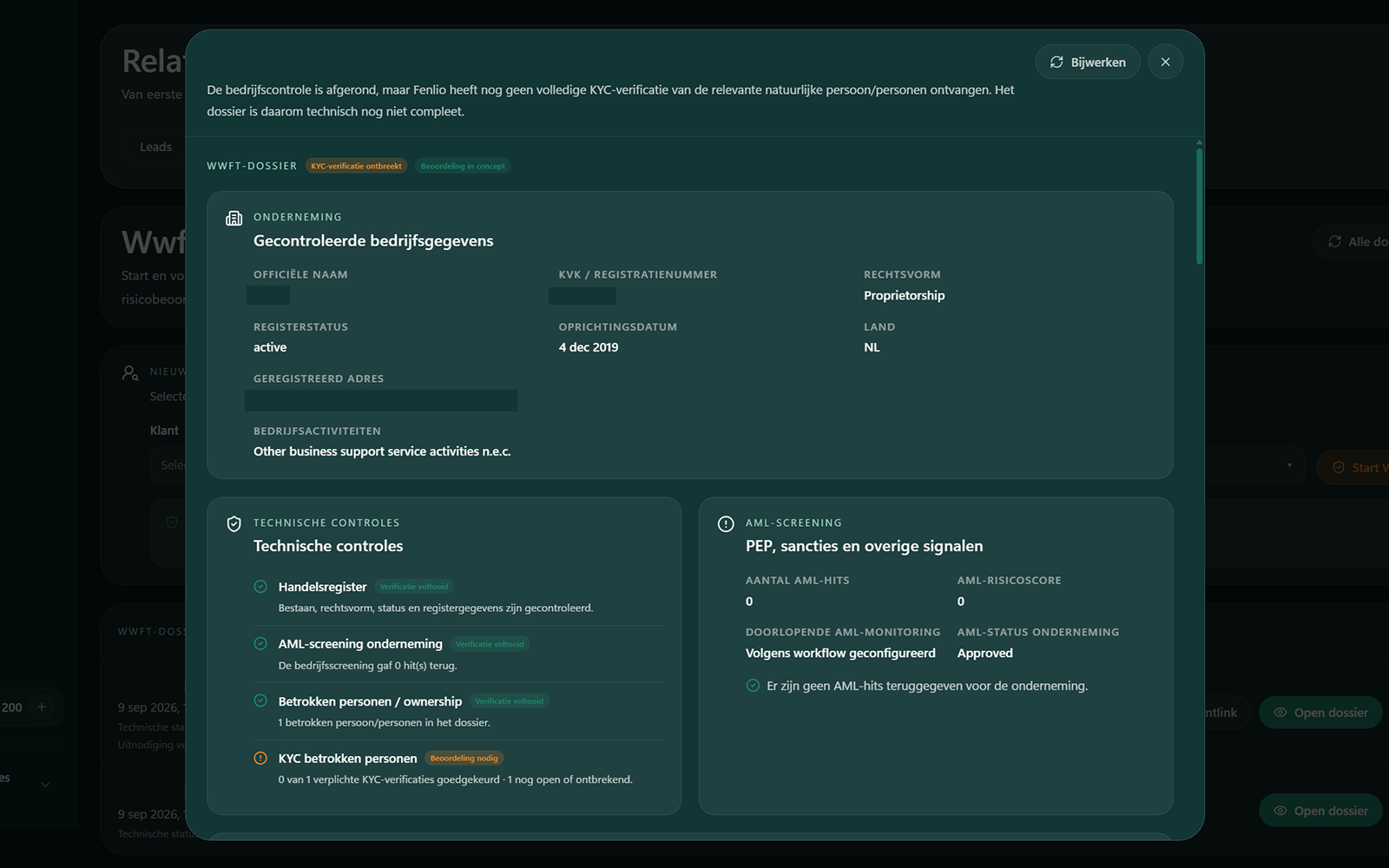Click the AML-screening onderneming check icon
Screen dimensions: 1389x868
pos(260,644)
